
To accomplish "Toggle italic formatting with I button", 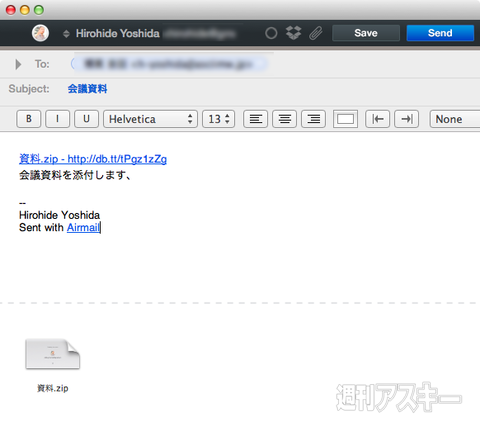I will [57, 119].
